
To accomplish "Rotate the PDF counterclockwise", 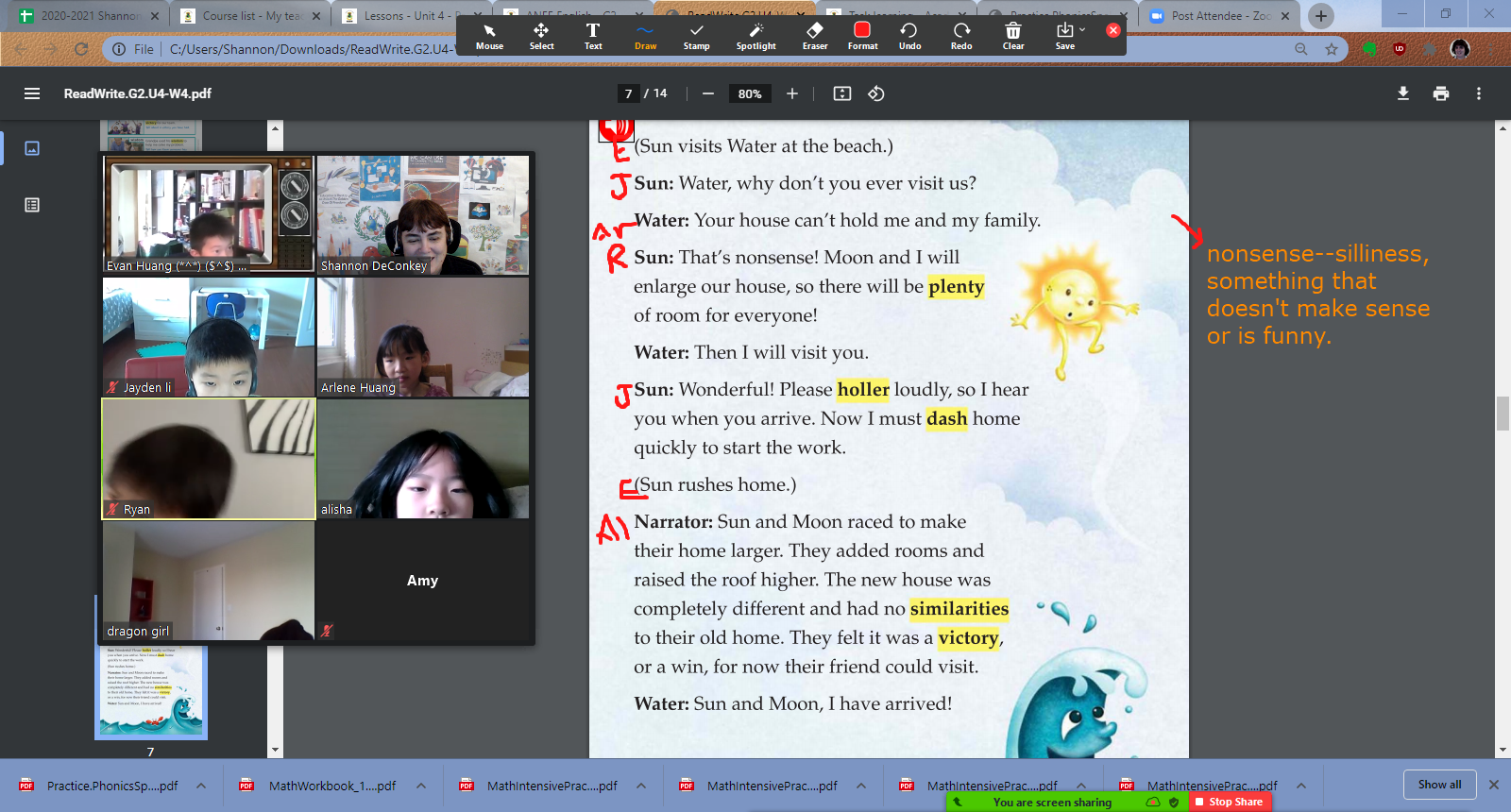I will click(876, 93).
